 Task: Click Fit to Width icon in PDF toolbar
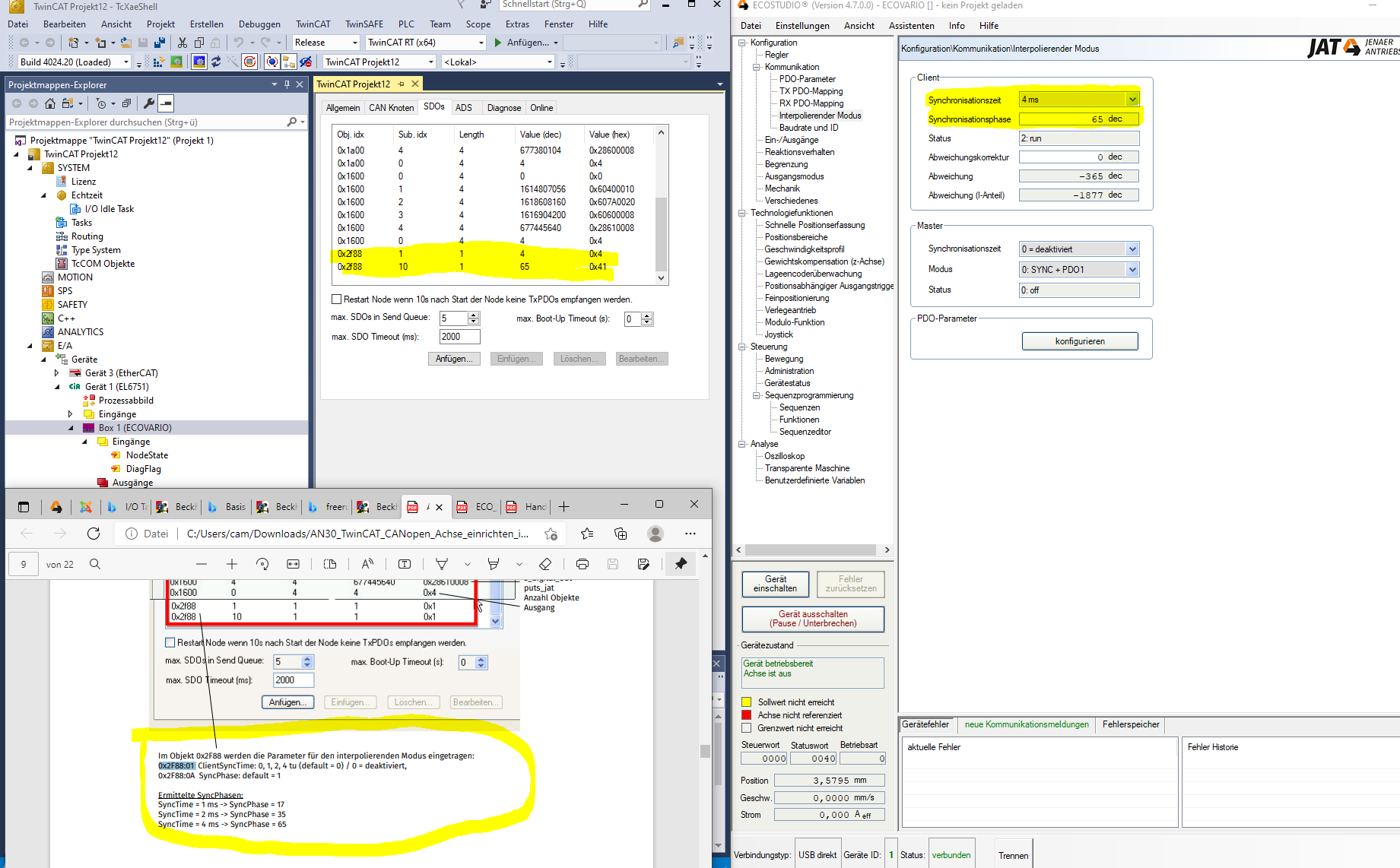[293, 564]
